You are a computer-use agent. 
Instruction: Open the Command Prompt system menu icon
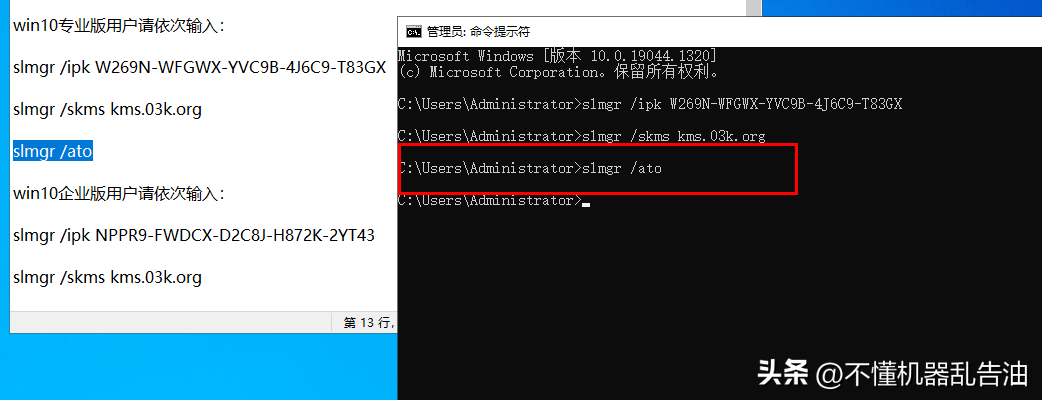413,31
